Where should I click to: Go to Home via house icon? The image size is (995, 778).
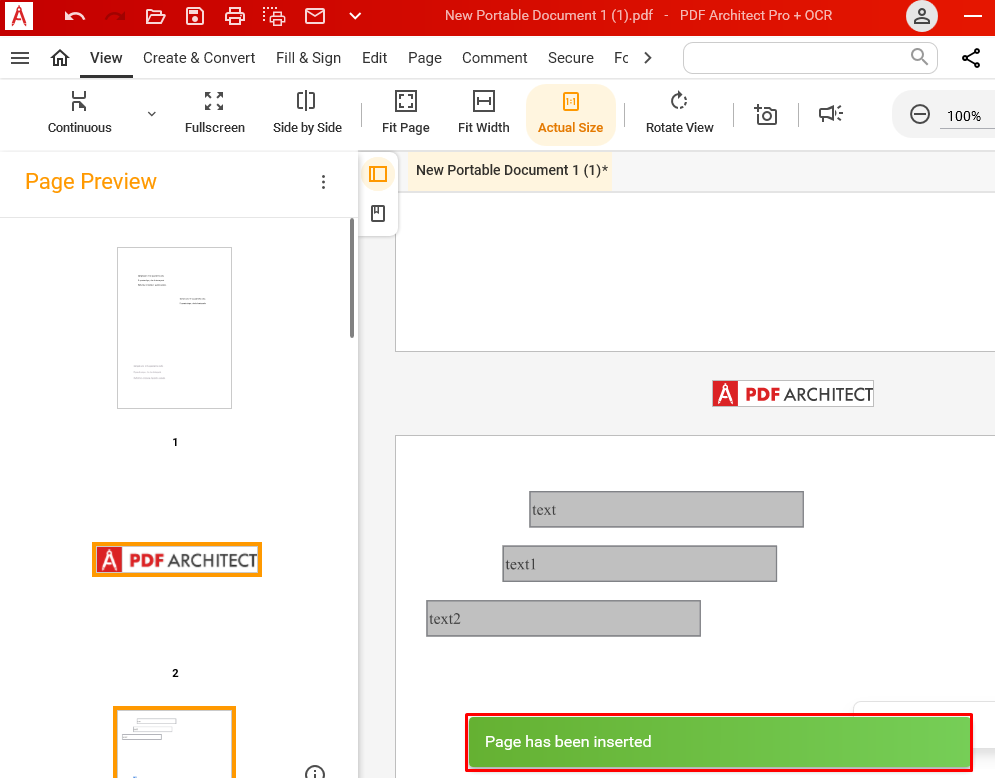tap(60, 58)
